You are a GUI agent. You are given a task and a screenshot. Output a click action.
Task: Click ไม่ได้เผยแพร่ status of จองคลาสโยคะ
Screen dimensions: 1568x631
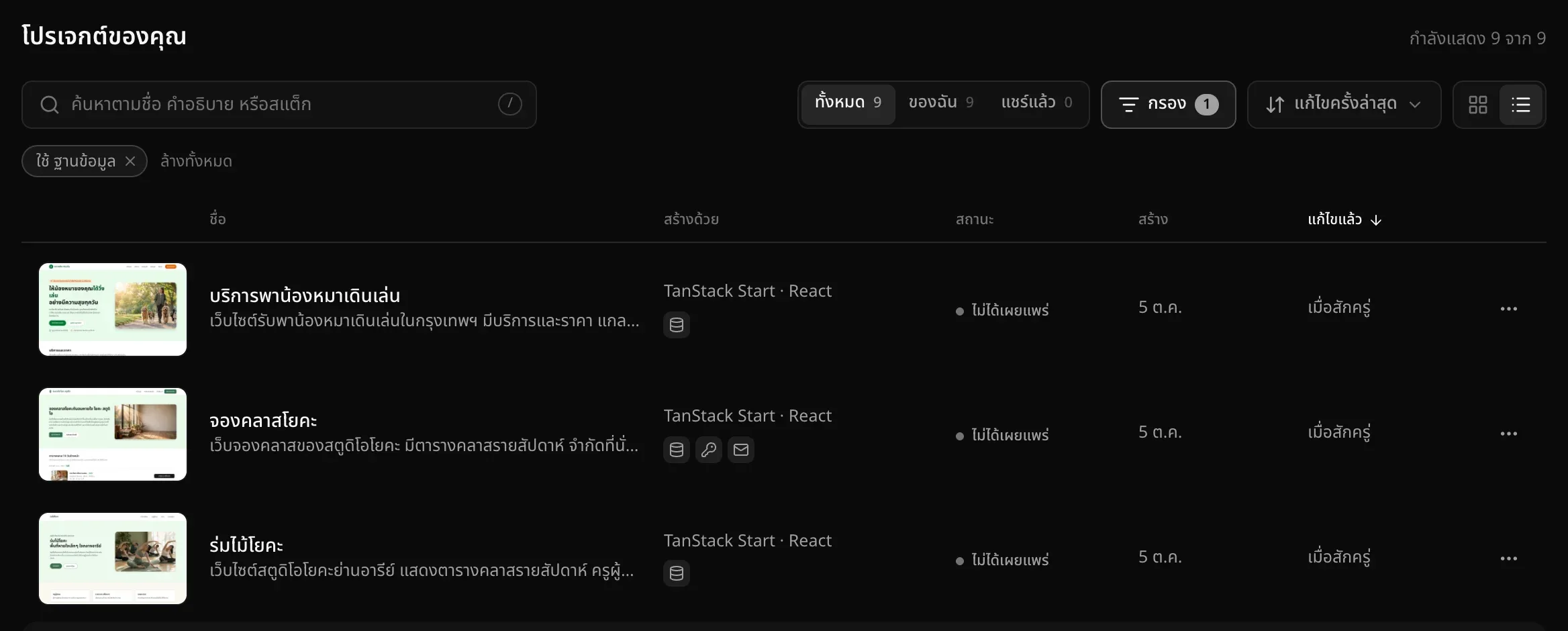(x=1002, y=435)
